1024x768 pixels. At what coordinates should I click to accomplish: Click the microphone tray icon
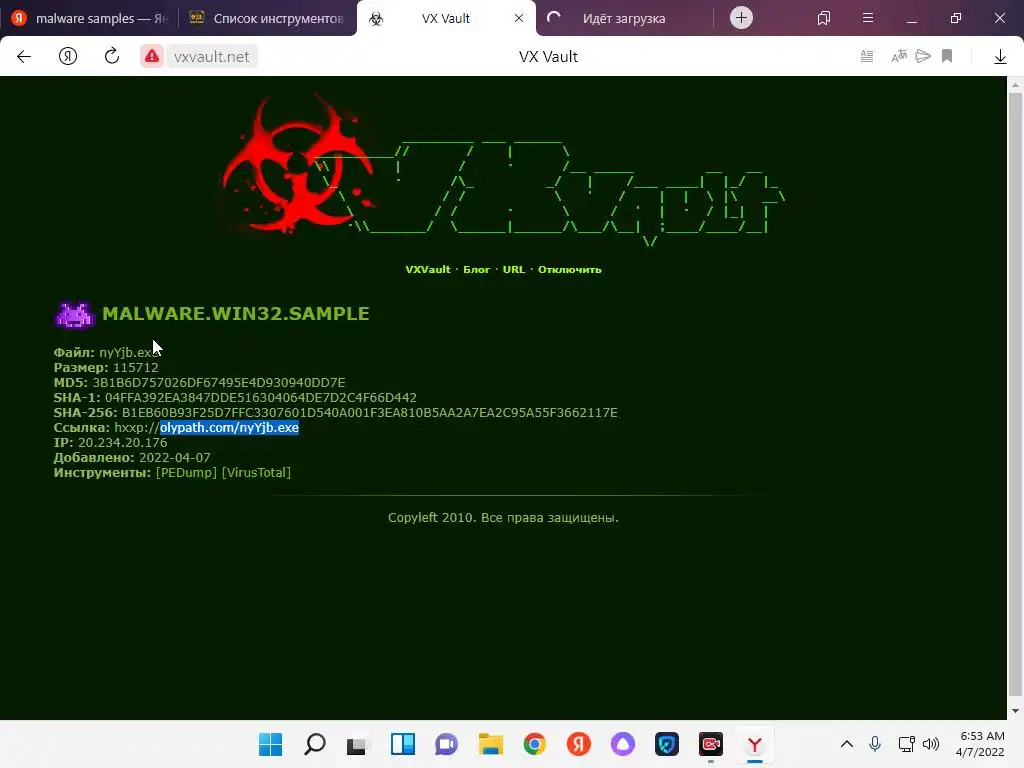click(875, 744)
